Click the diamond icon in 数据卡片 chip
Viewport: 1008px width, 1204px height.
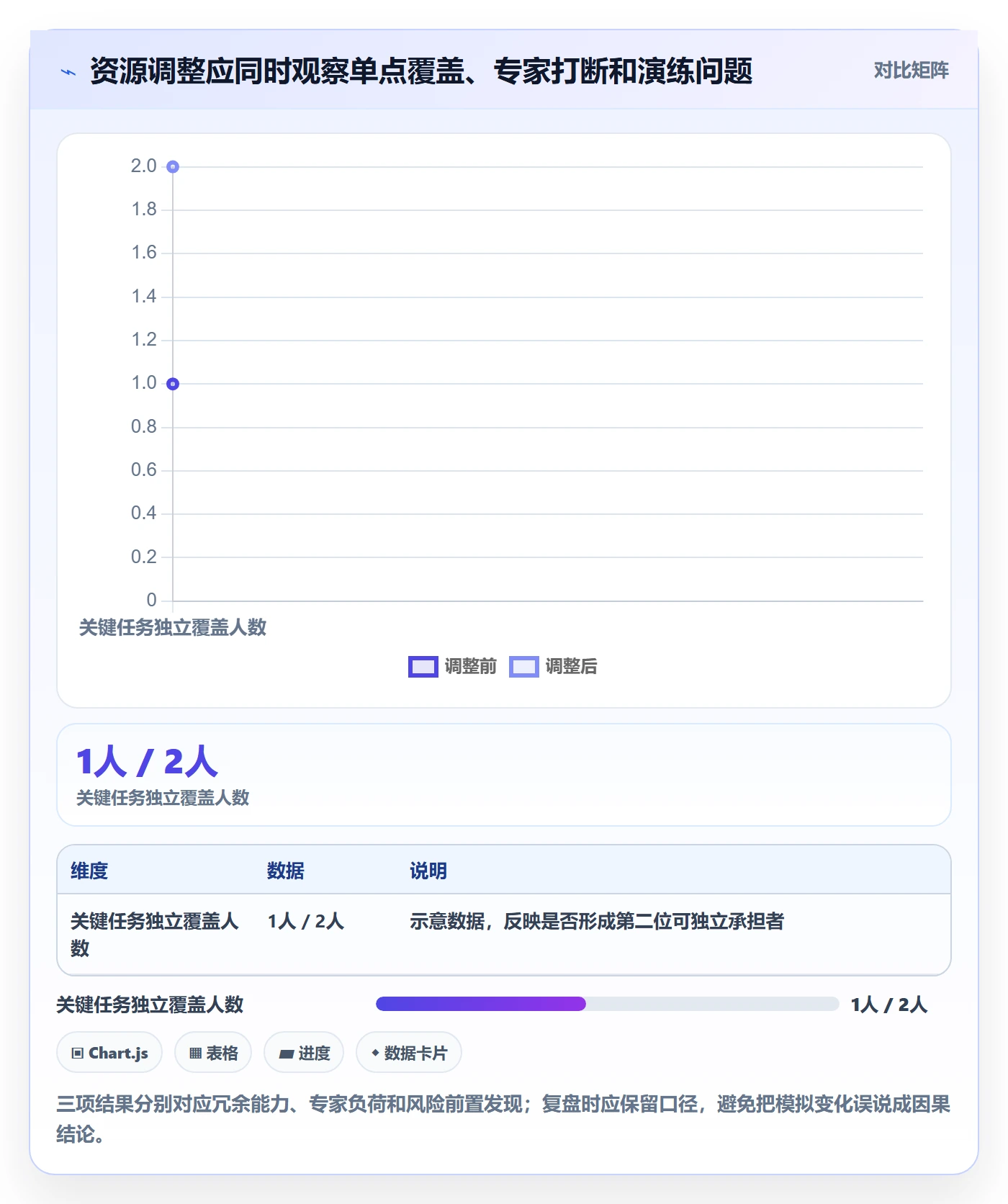pos(375,1053)
